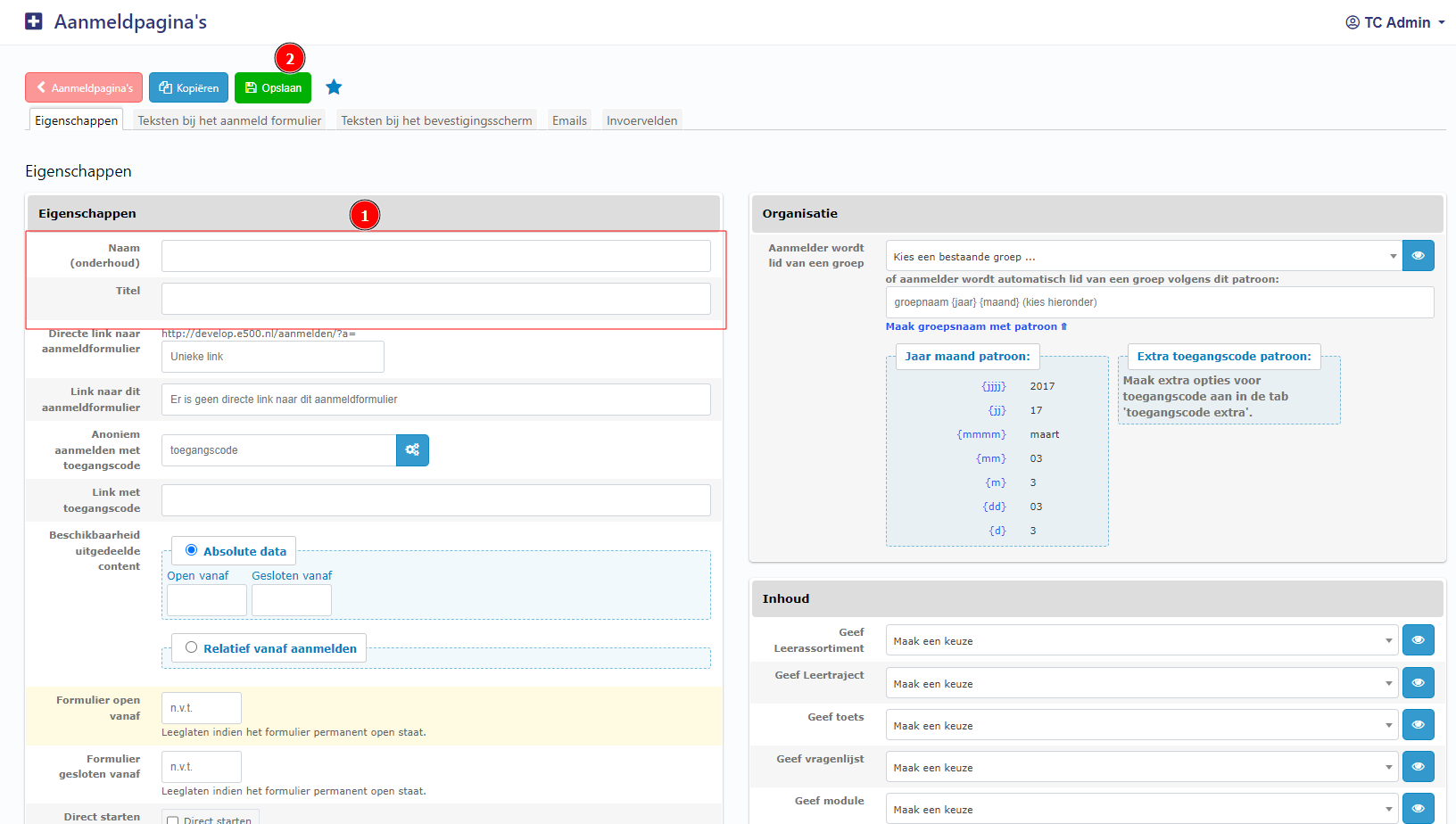Click eye icon for Geef Leerassortiment

tap(1418, 640)
